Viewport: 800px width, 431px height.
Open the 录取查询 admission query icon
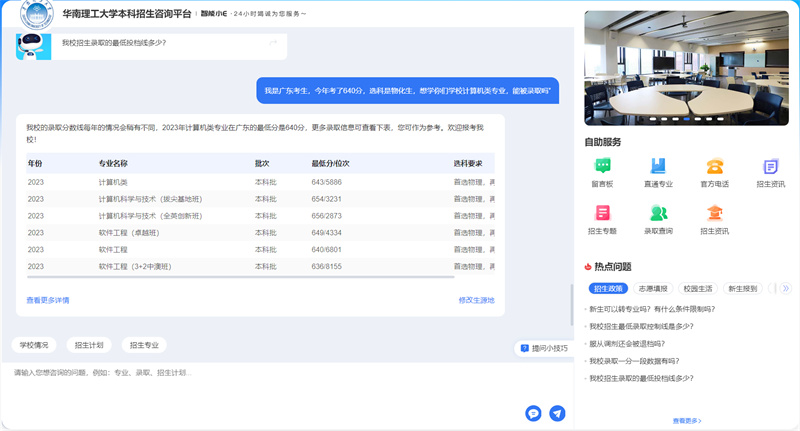[658, 213]
